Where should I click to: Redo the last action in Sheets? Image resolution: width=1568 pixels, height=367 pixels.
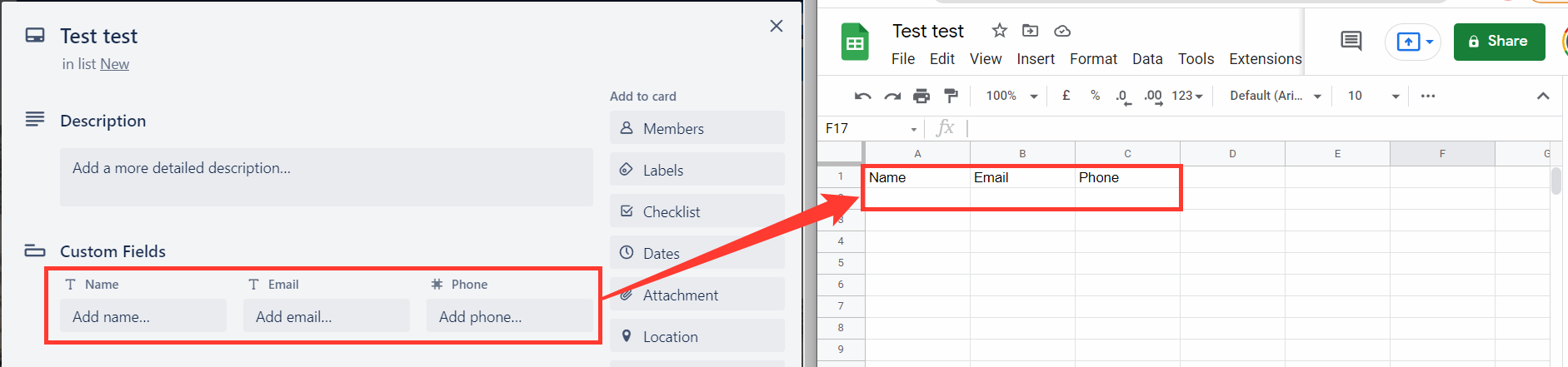coord(892,96)
